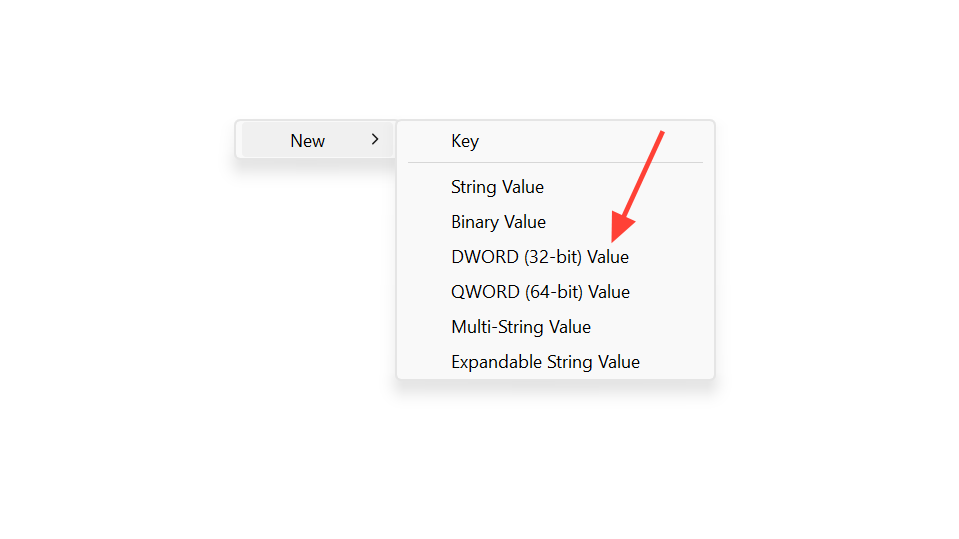The width and height of the screenshot is (959, 539).
Task: Click the right-pointing arrow next to New
Action: coord(375,140)
